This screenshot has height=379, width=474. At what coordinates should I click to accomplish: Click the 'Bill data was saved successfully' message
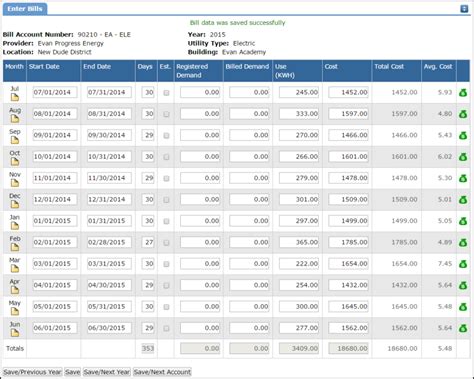(237, 23)
